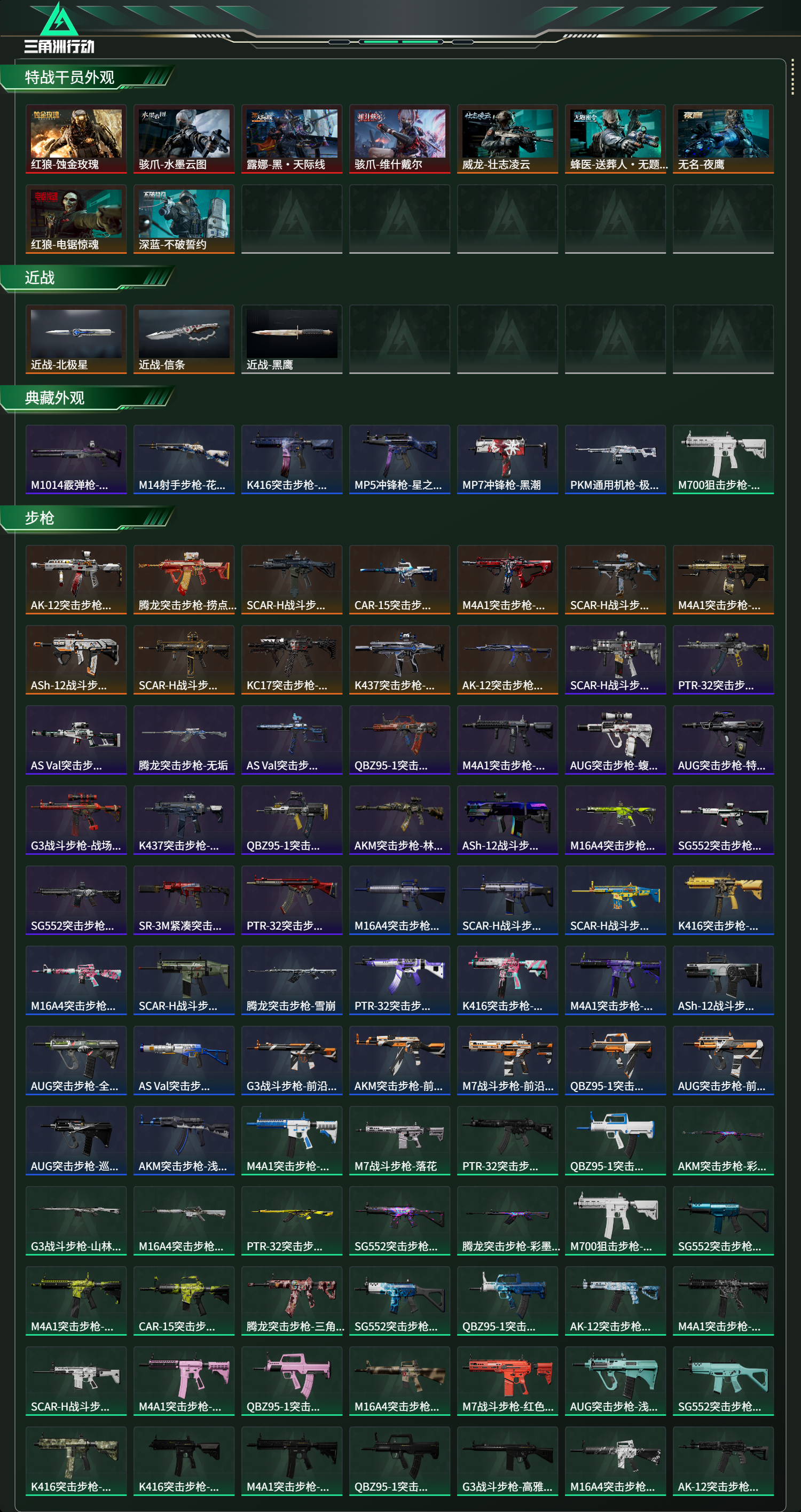Open the 深蓝-不破誓约 skin card
The width and height of the screenshot is (801, 1512).
pos(184,219)
